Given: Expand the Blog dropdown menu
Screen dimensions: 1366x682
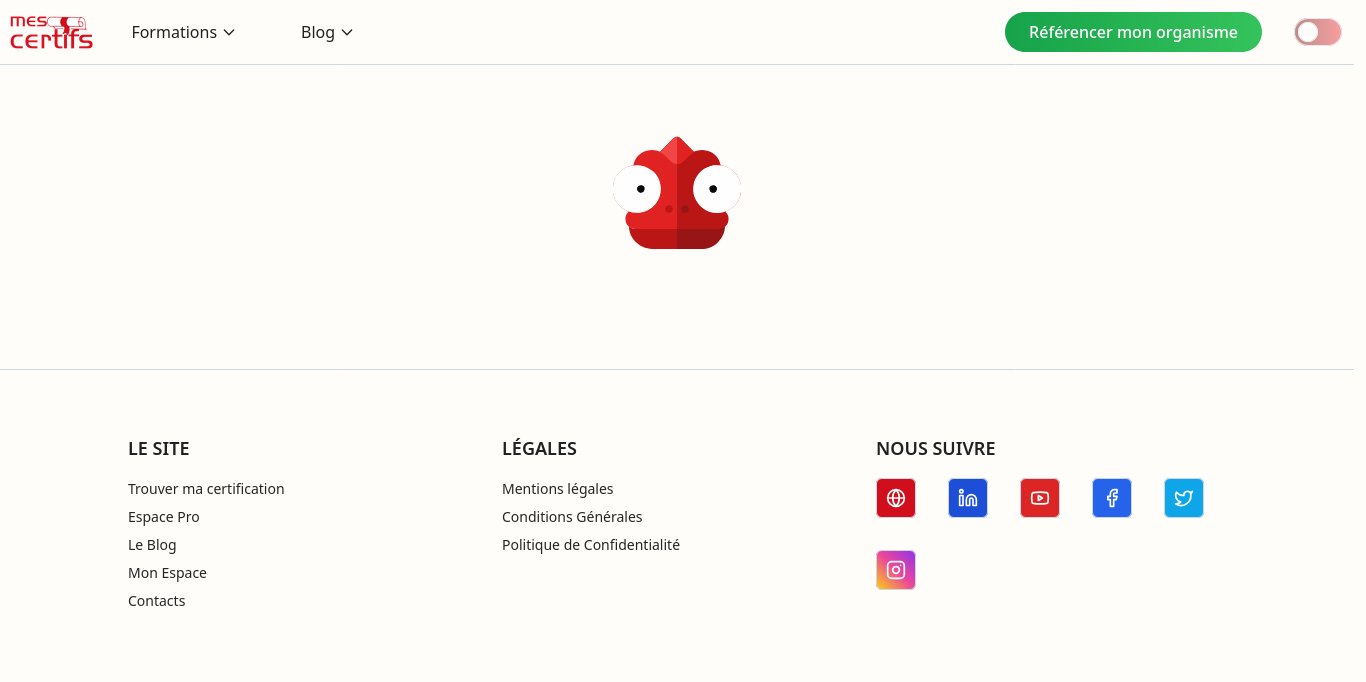Looking at the screenshot, I should 326,32.
